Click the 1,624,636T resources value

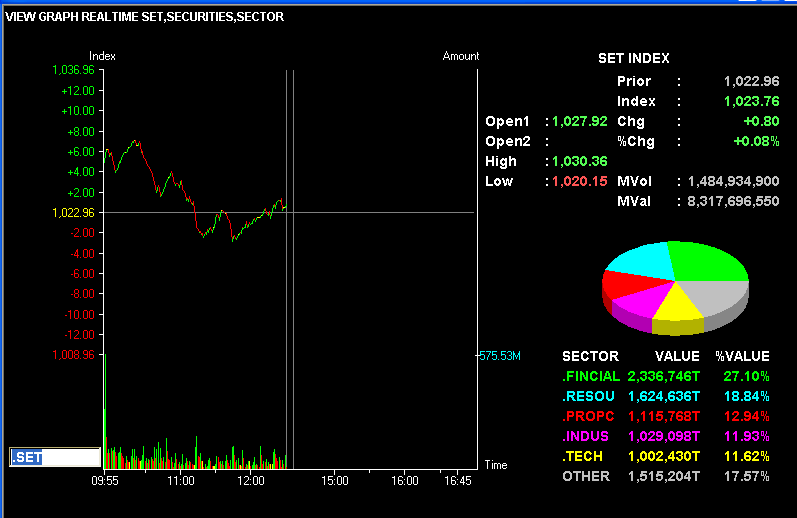coord(663,396)
